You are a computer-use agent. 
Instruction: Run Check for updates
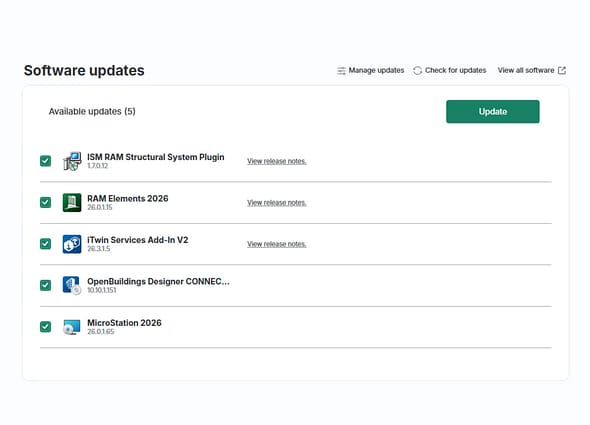[x=450, y=70]
